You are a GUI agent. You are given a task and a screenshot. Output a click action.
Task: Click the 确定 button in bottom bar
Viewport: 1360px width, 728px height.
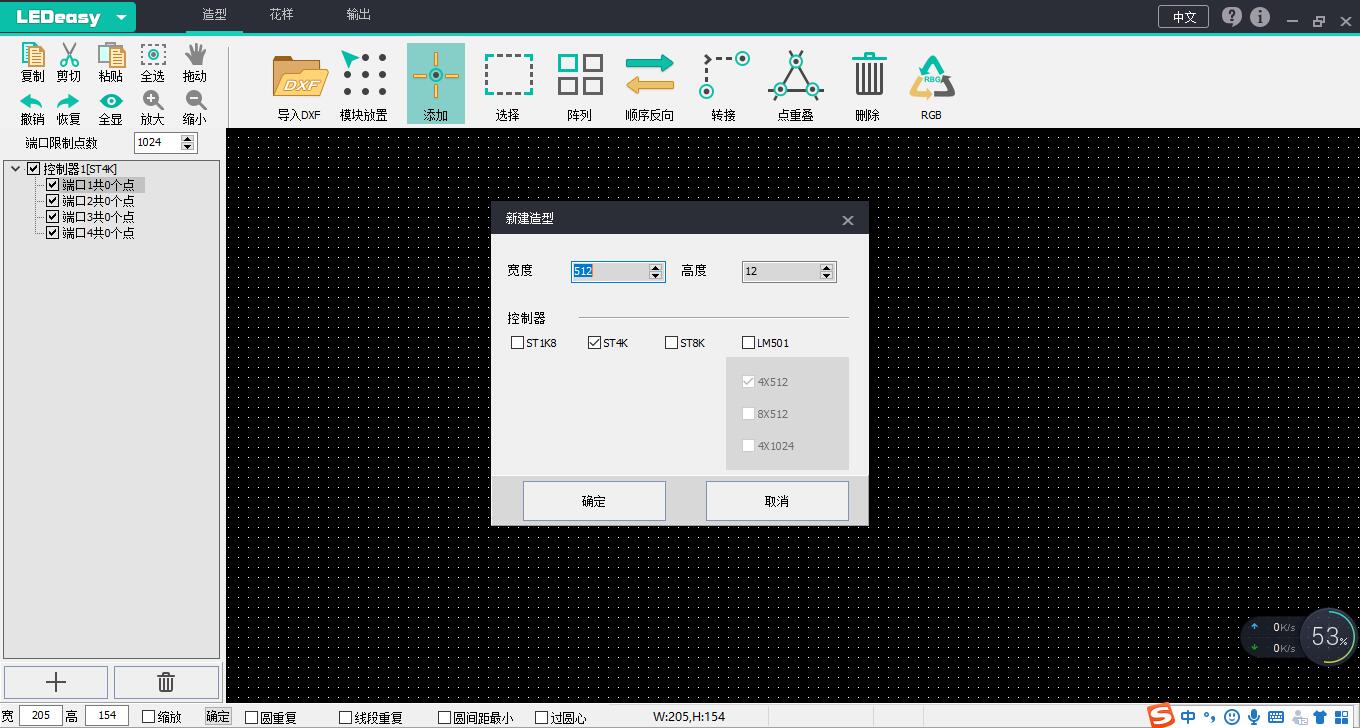click(218, 716)
